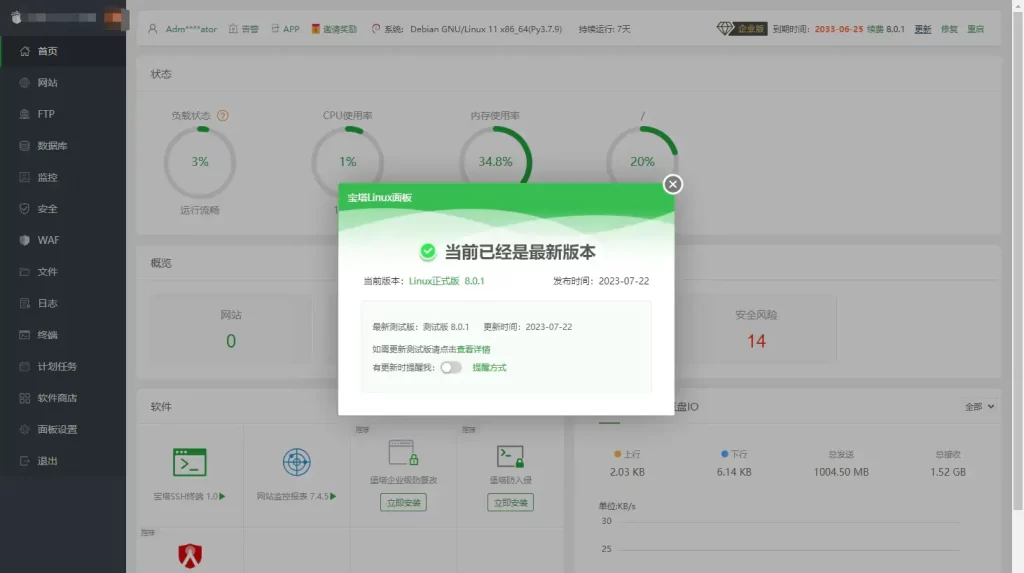Click the 企业版 diamond badge

[742, 29]
